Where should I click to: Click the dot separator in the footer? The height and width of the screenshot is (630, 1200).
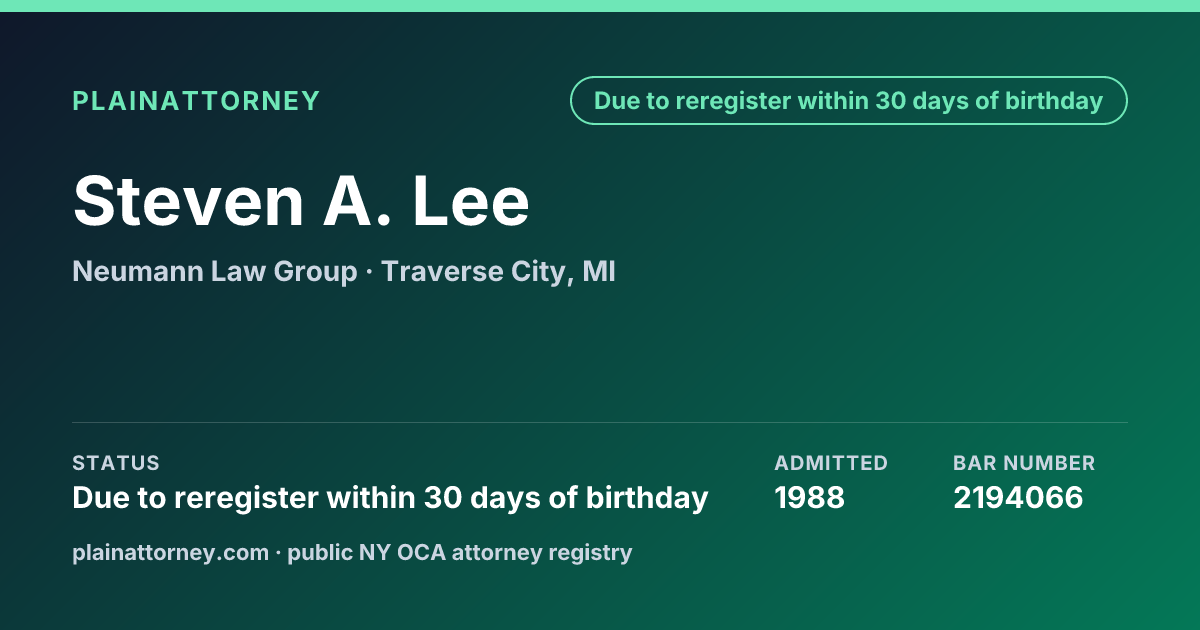coord(278,553)
